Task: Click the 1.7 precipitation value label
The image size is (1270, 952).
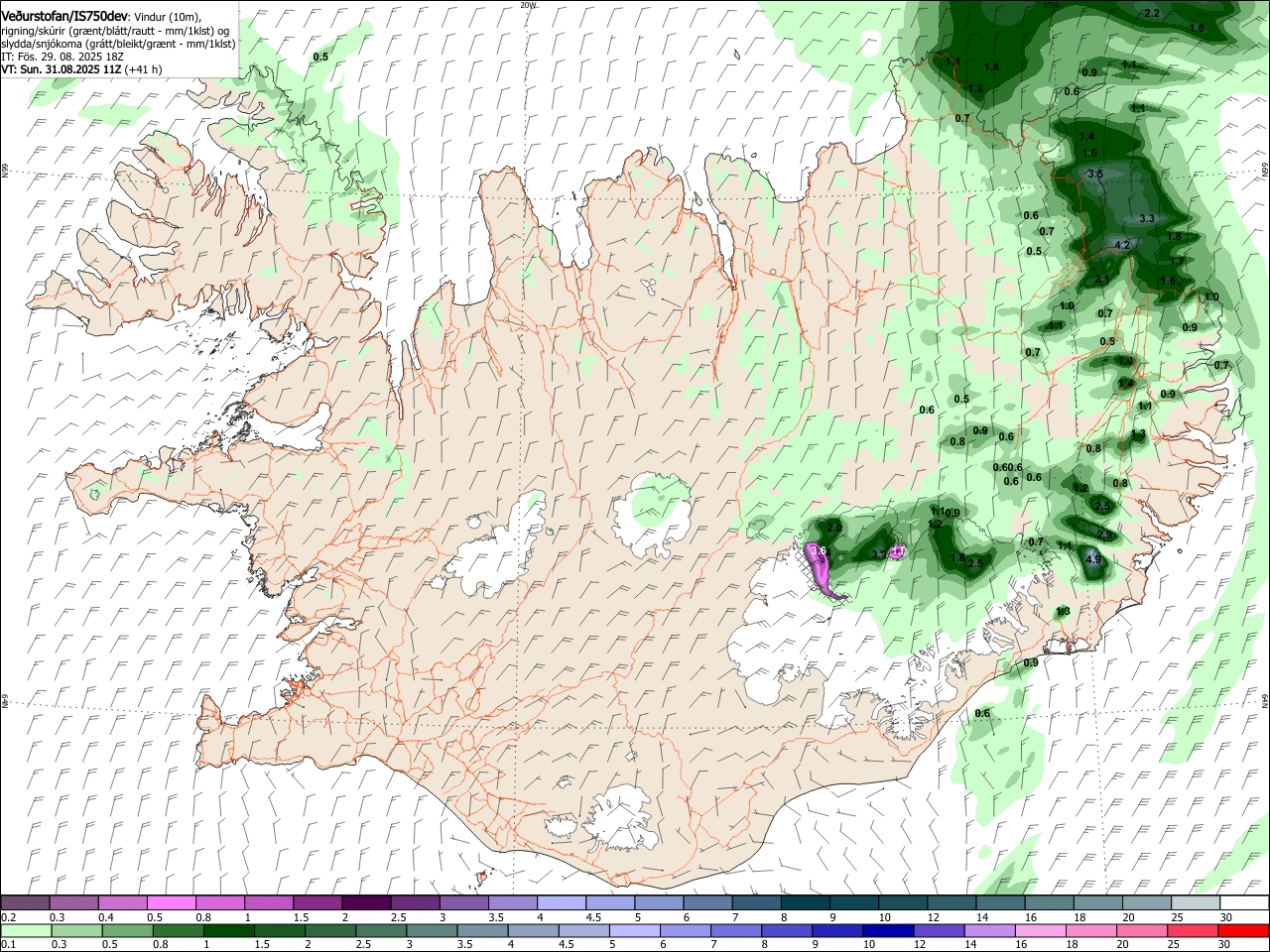Action: tap(1177, 261)
